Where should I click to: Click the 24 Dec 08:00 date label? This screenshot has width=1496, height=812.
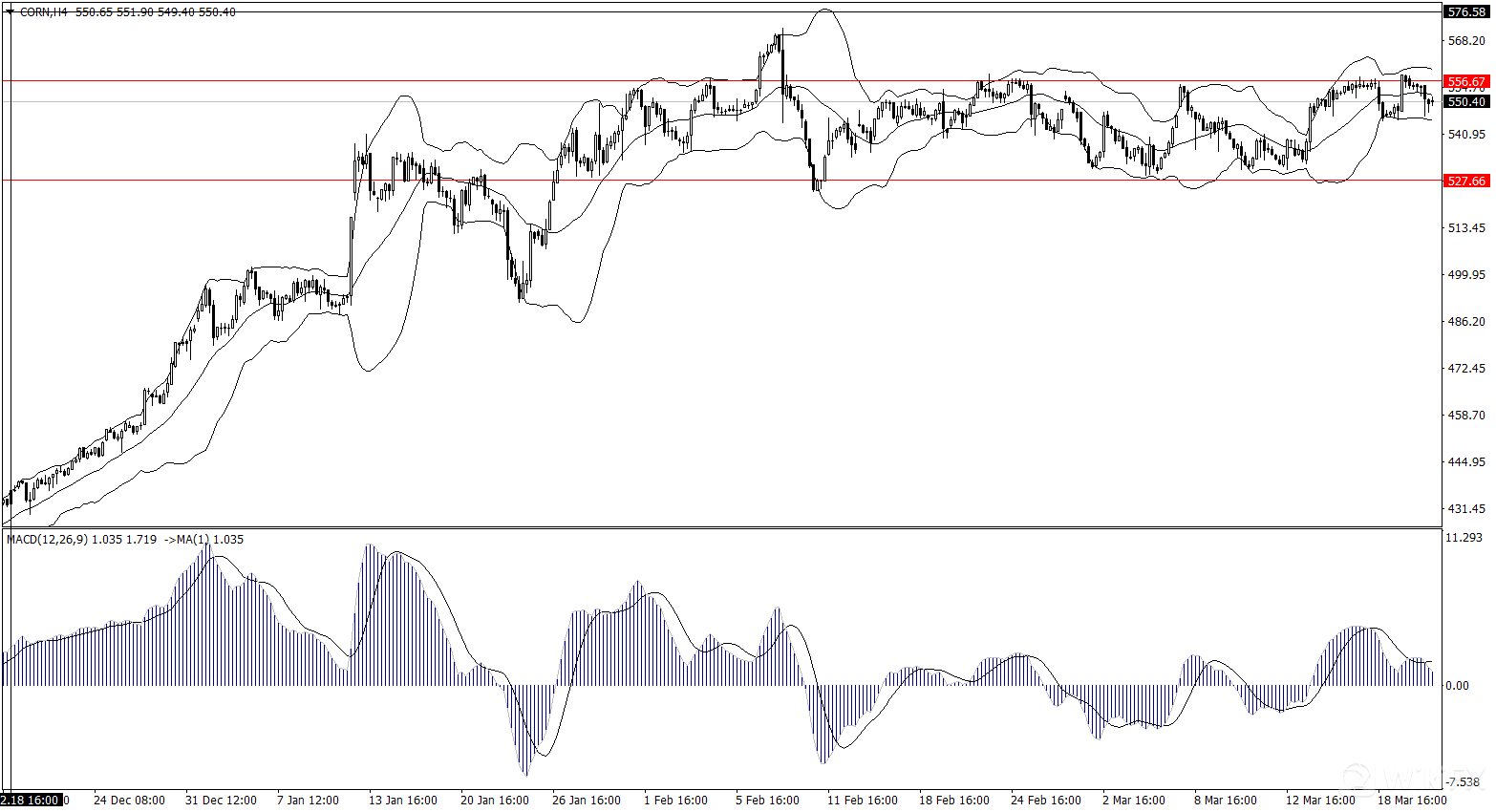coord(129,800)
